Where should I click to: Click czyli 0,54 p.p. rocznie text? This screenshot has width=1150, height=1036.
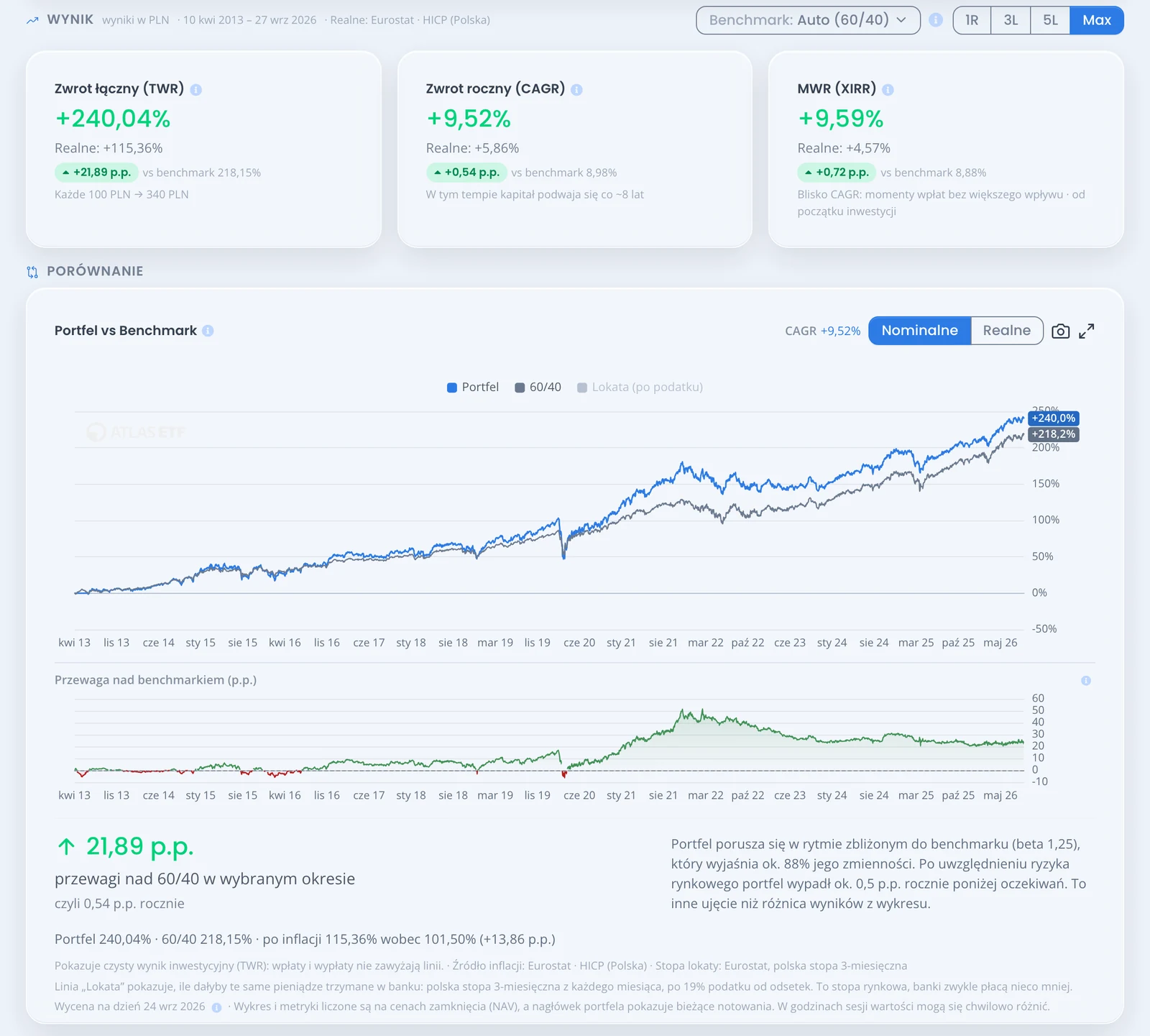[119, 904]
